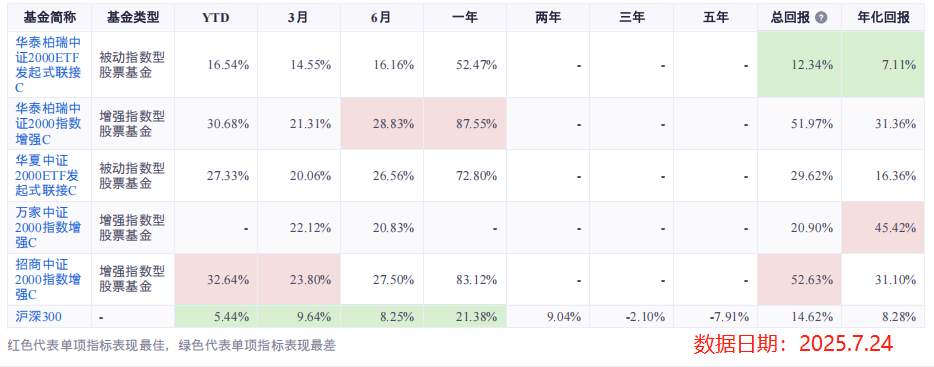Click the 五年 column header
Image resolution: width=934 pixels, height=367 pixels.
pos(715,17)
